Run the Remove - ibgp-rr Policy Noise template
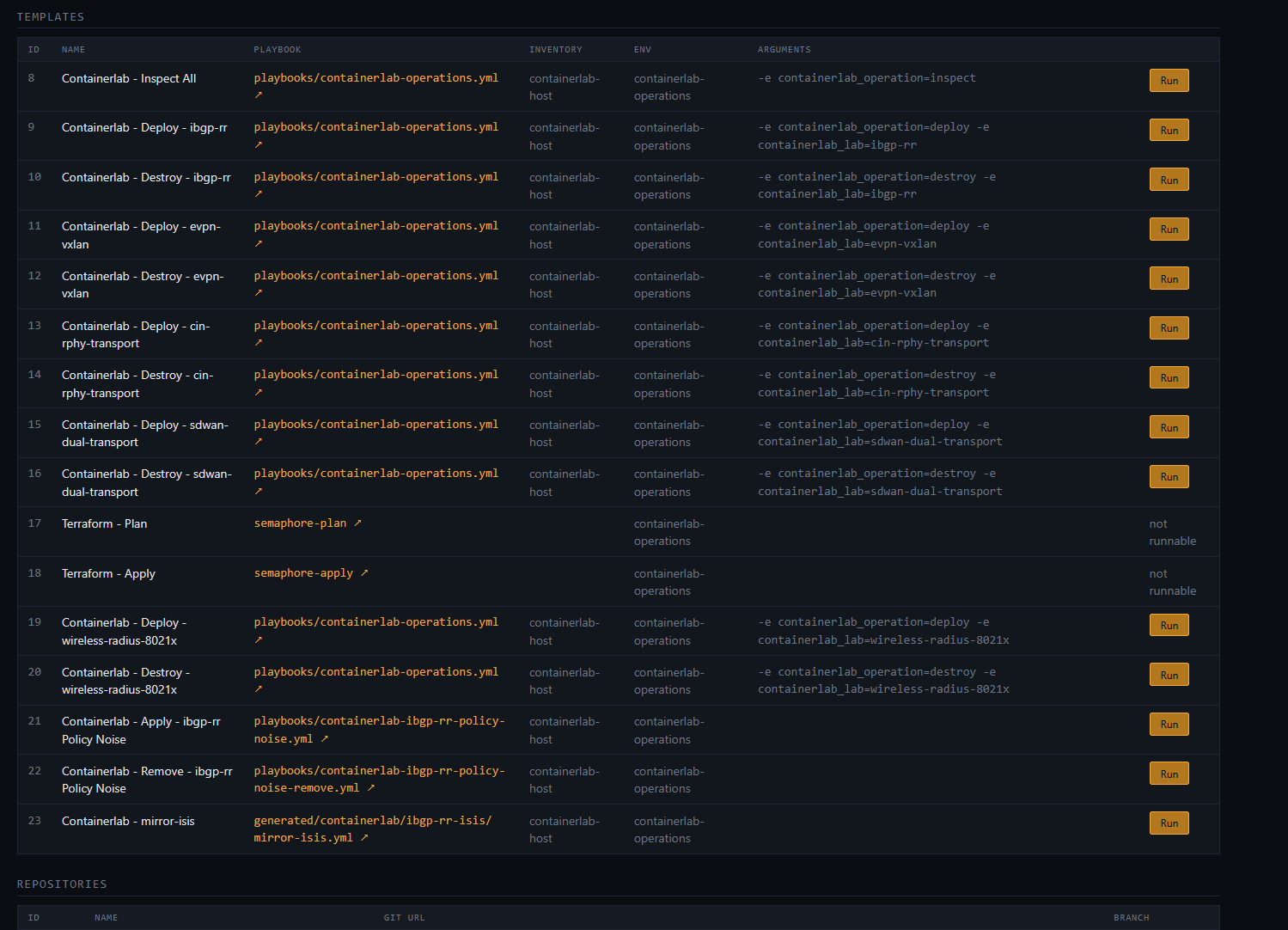This screenshot has height=930, width=1288. [x=1169, y=774]
